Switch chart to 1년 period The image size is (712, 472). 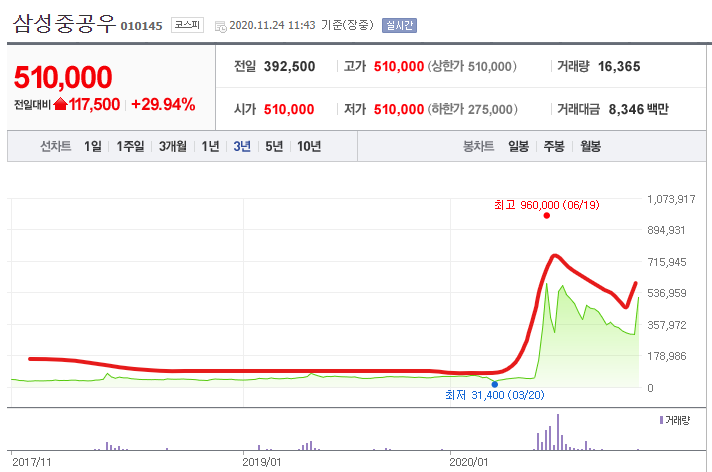coord(210,146)
